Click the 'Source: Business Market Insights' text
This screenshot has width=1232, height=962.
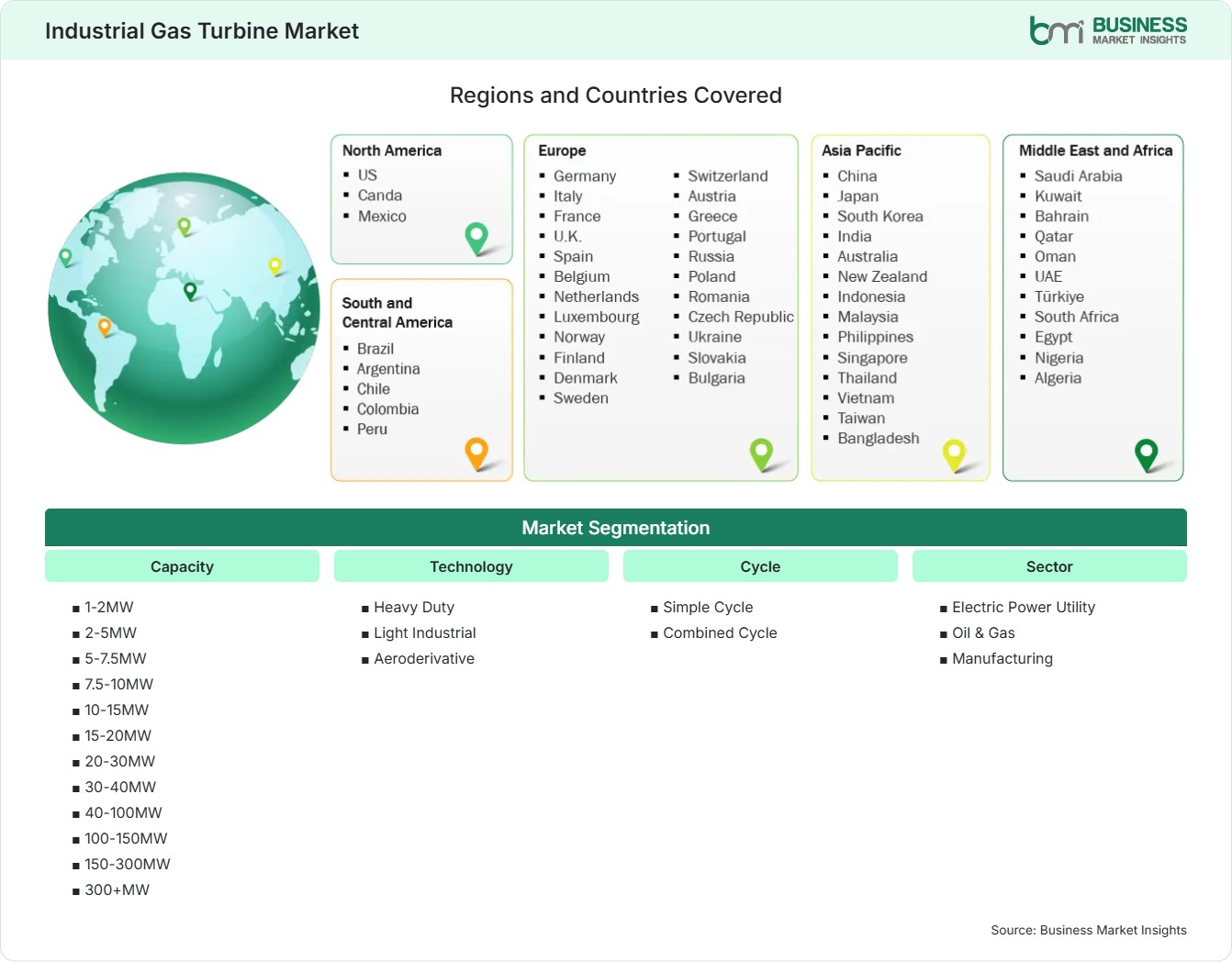click(1089, 931)
